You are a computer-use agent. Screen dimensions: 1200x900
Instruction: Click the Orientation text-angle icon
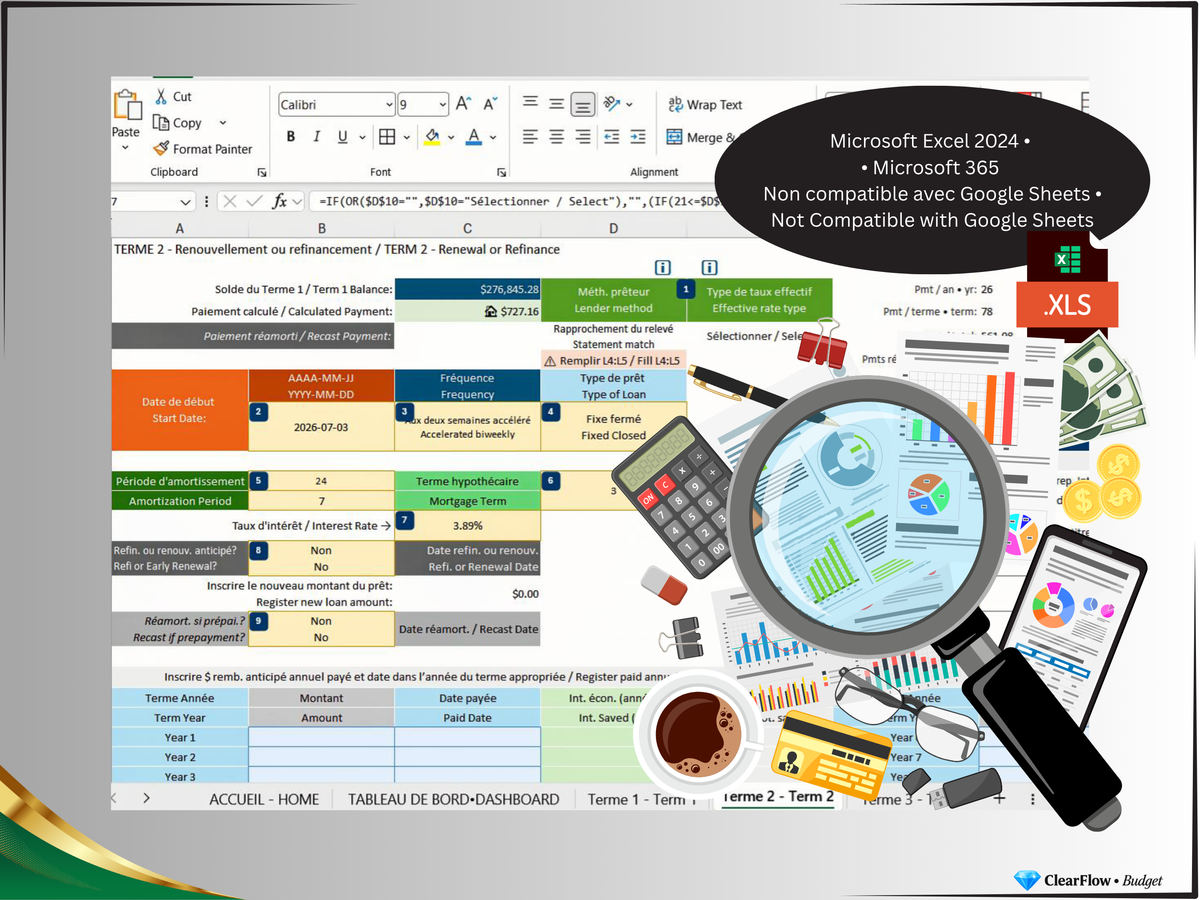(x=612, y=103)
